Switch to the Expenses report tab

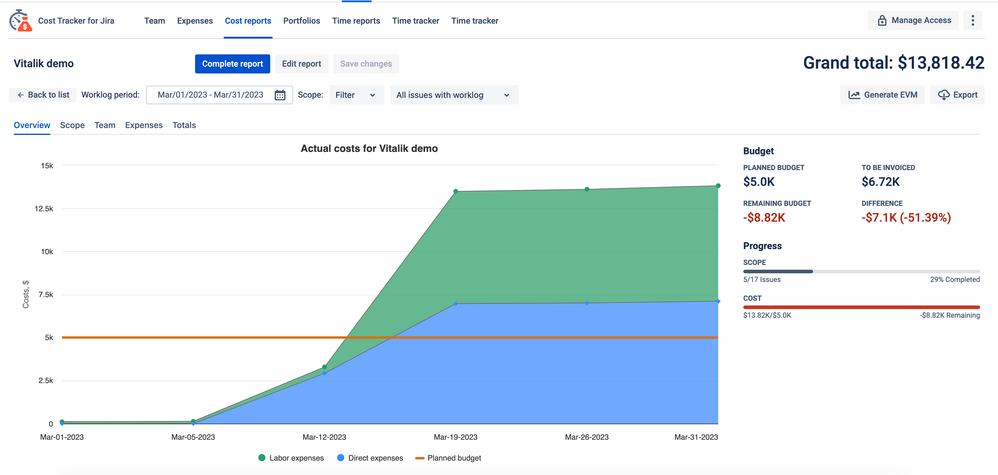[144, 125]
